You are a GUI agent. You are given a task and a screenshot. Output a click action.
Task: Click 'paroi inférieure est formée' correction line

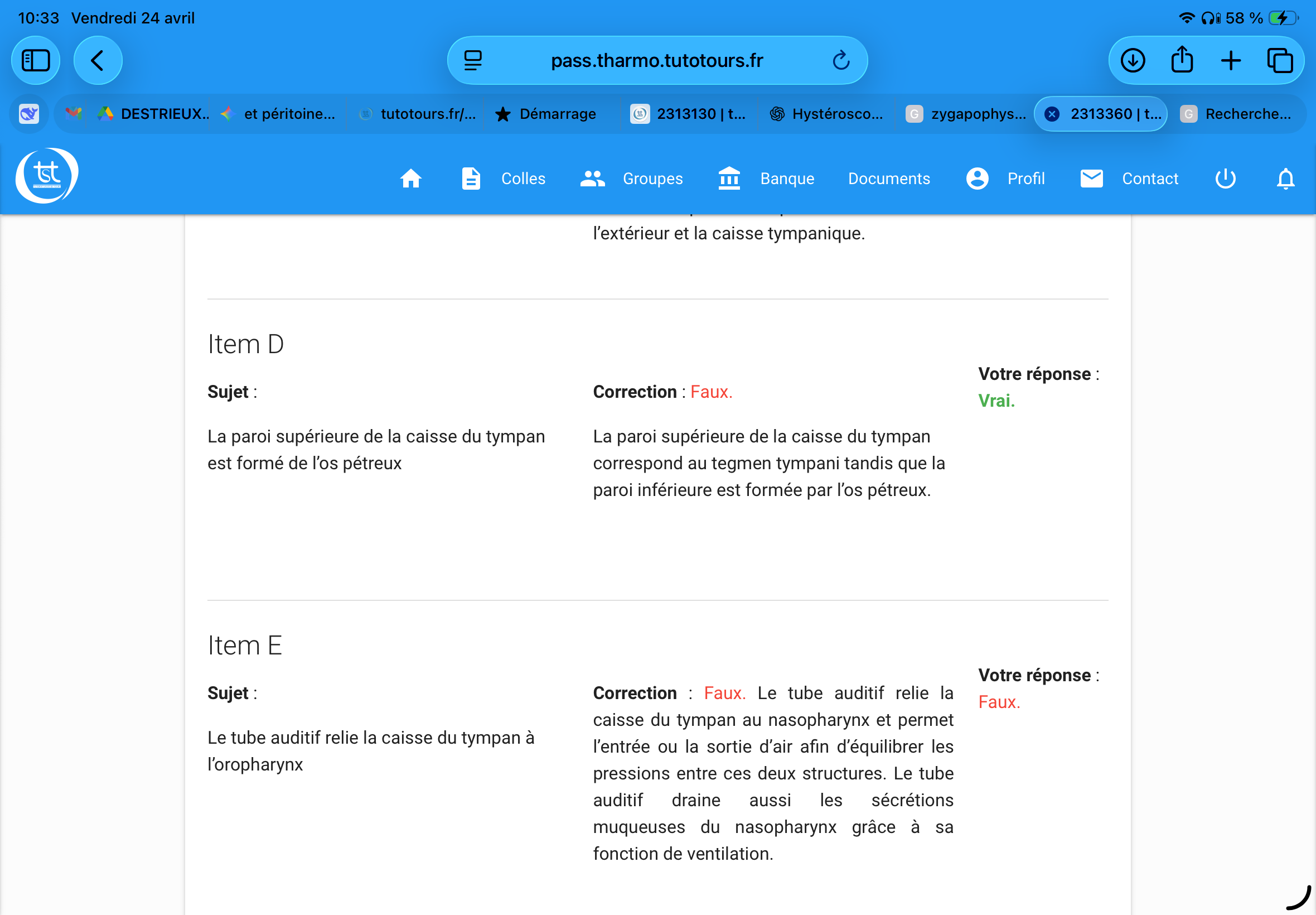762,490
